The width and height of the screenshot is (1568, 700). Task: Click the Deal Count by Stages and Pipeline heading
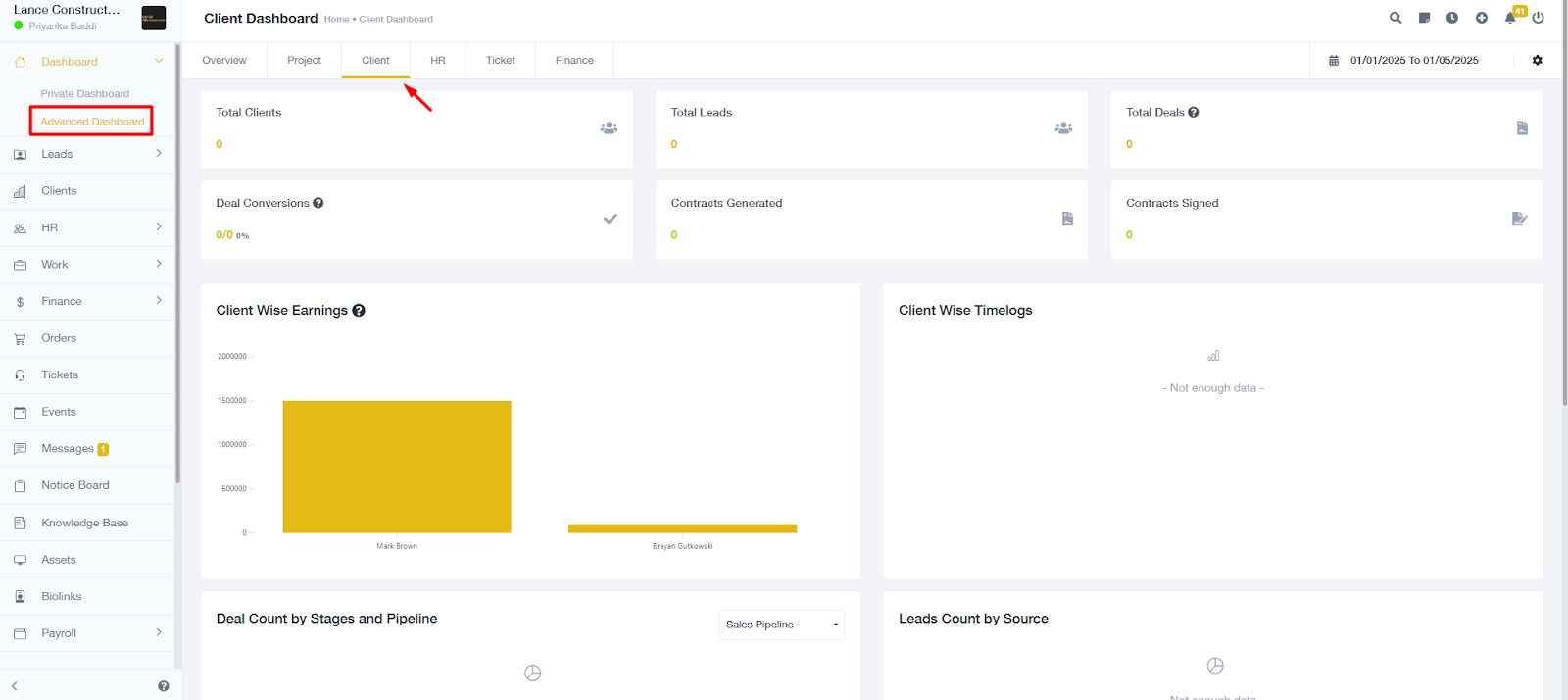pos(326,619)
